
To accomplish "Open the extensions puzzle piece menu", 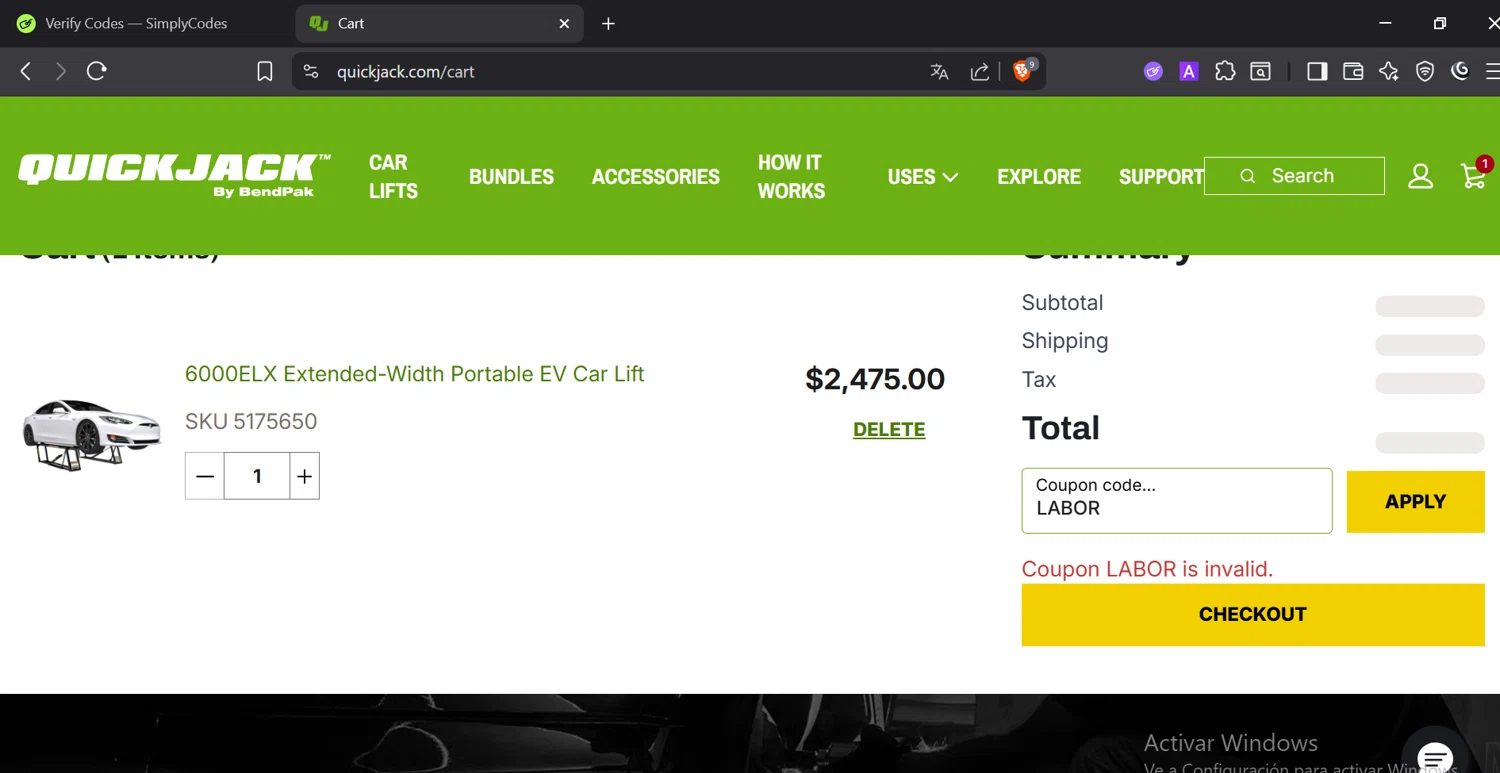I will (x=1225, y=71).
